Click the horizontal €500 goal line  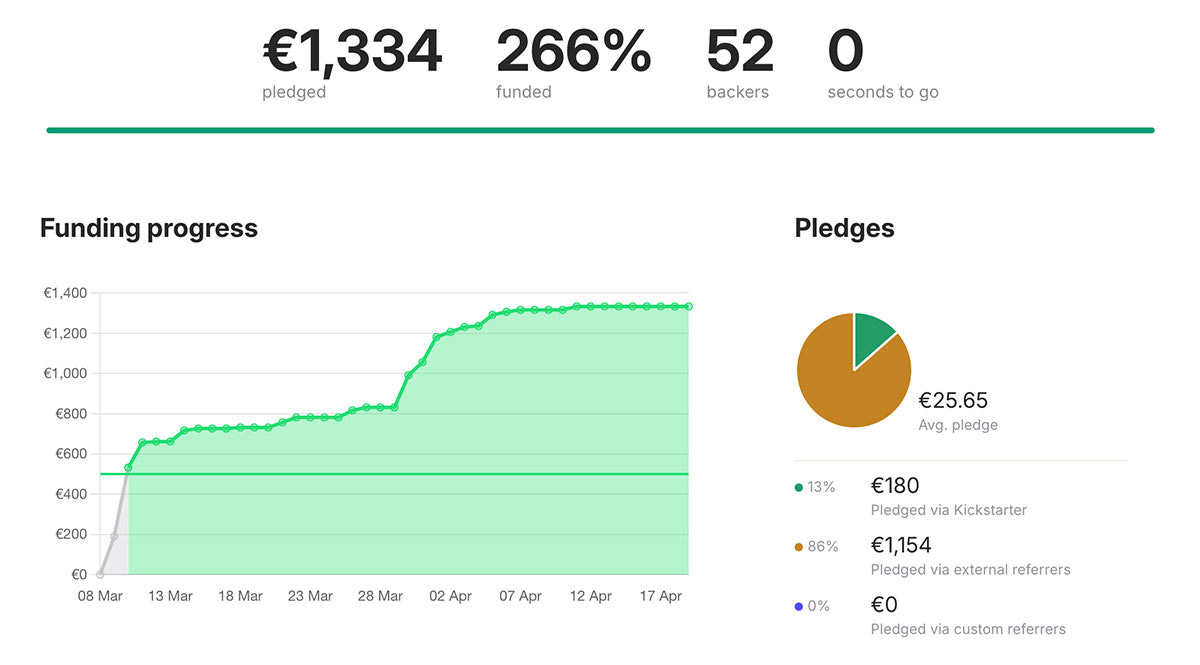pyautogui.click(x=408, y=474)
